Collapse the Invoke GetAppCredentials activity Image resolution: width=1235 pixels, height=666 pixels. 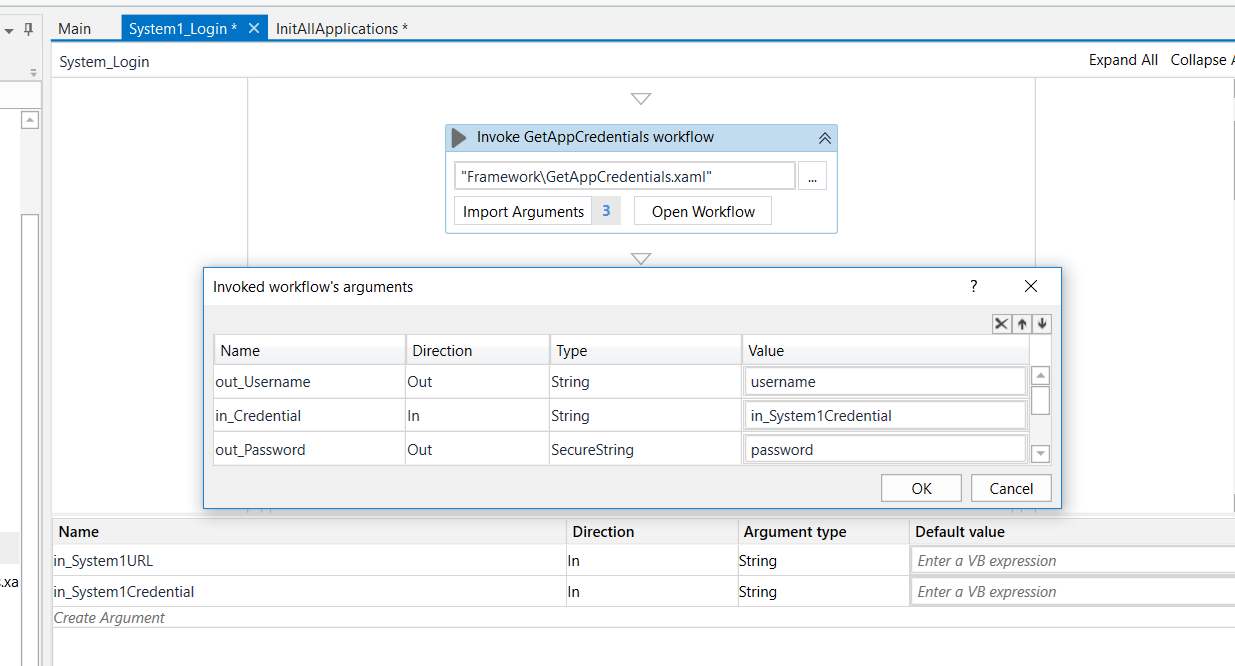point(824,138)
